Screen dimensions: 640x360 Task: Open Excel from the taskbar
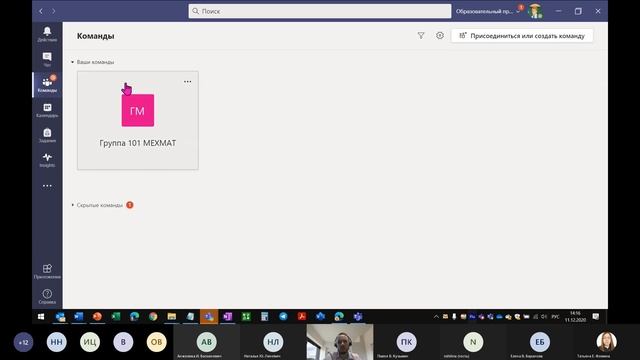coord(116,317)
